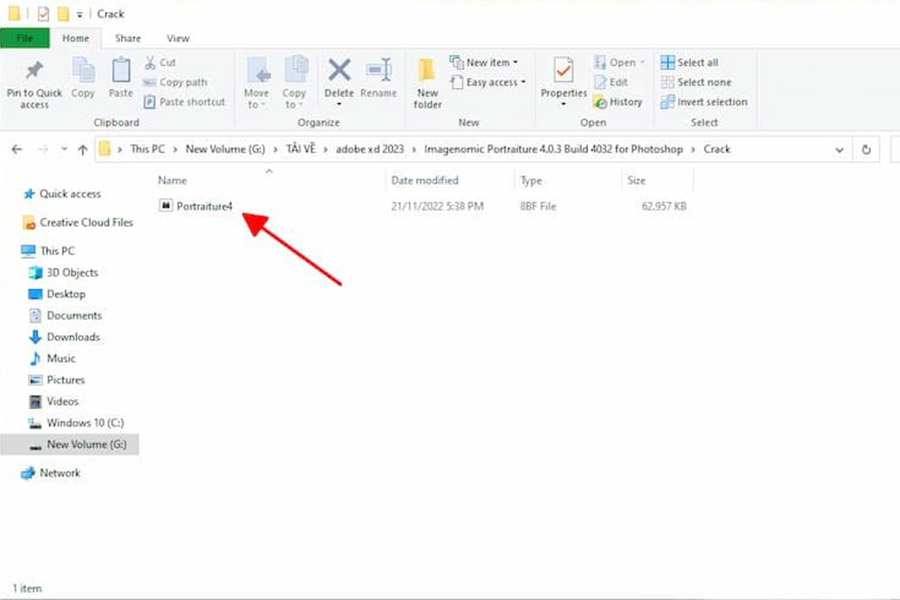Click the 62,957 KB size cell
This screenshot has width=900, height=600.
click(664, 206)
